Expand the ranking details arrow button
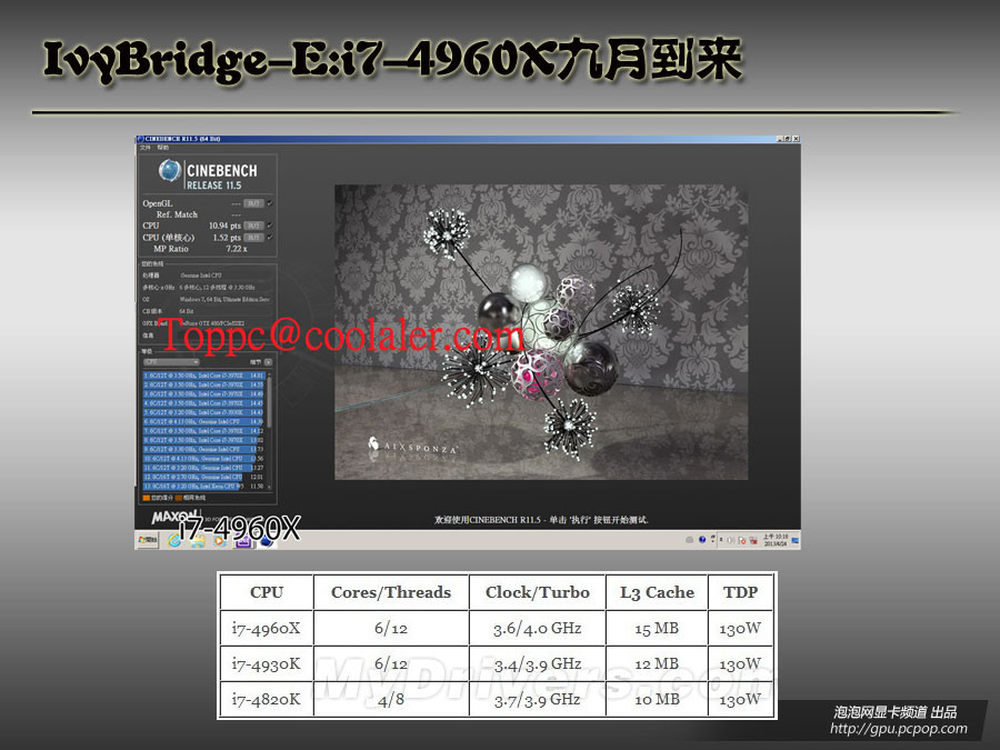Viewport: 1000px width, 750px height. (268, 362)
